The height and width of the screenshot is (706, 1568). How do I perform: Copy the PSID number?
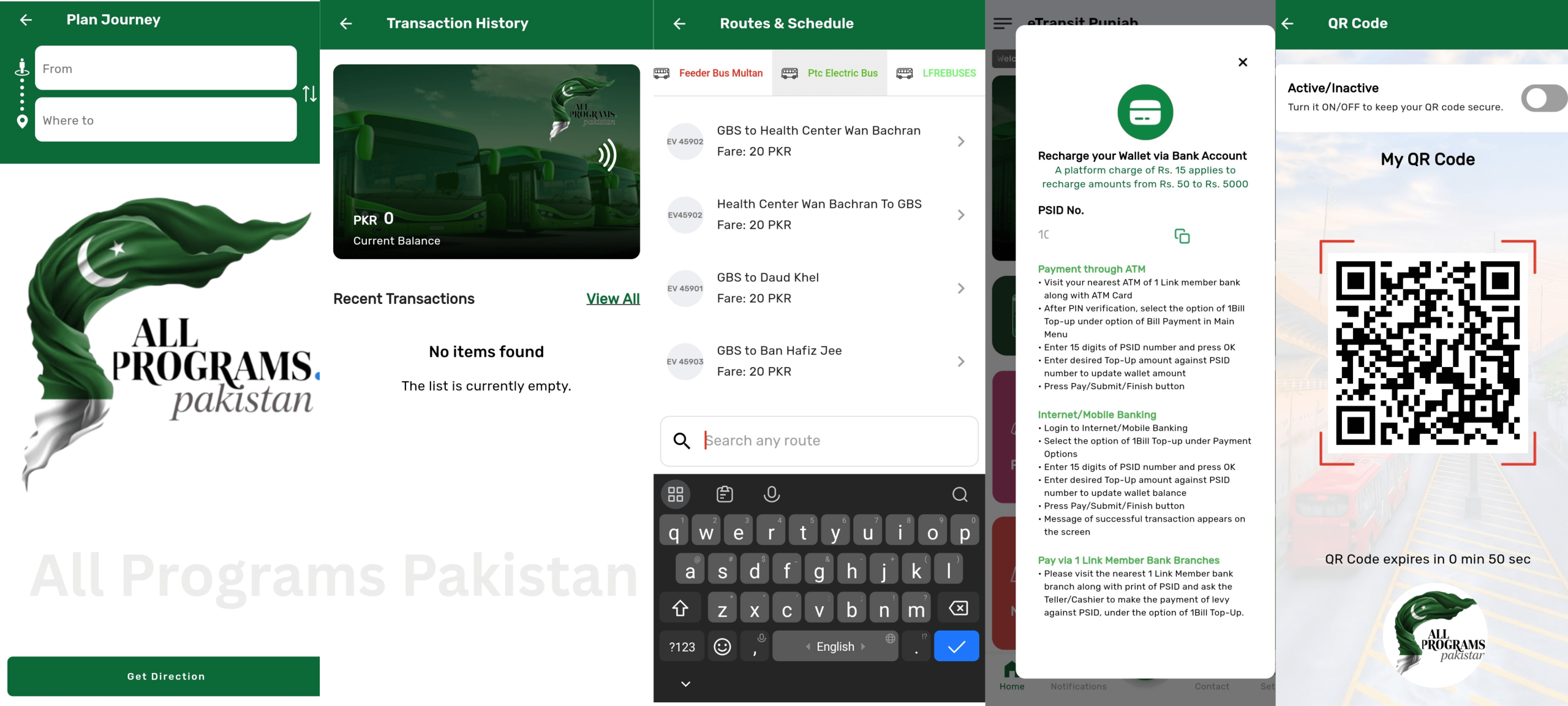pos(1182,236)
